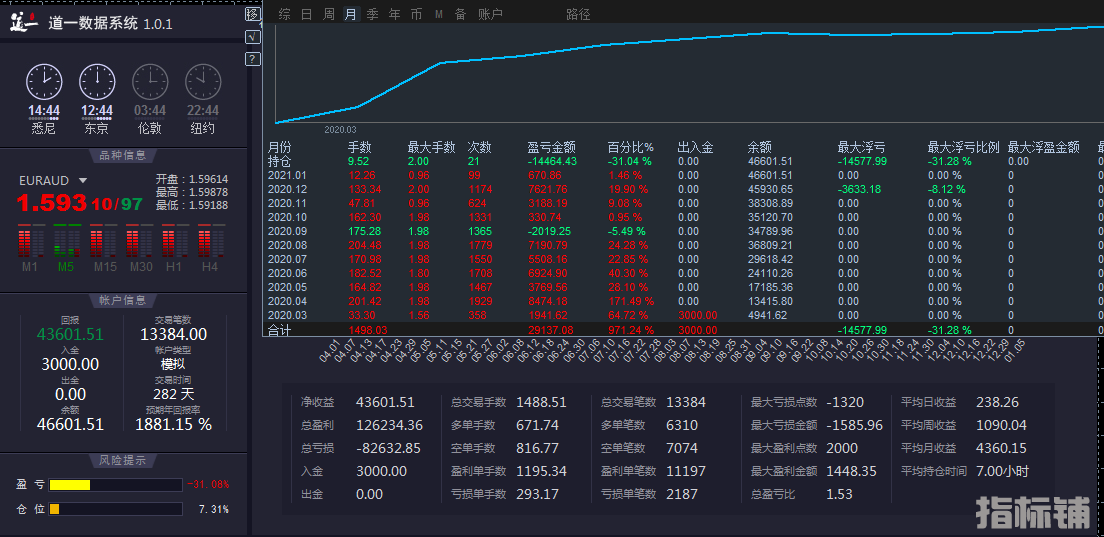Click the 余额 column header
Screen dimensions: 1104x537
coord(760,147)
